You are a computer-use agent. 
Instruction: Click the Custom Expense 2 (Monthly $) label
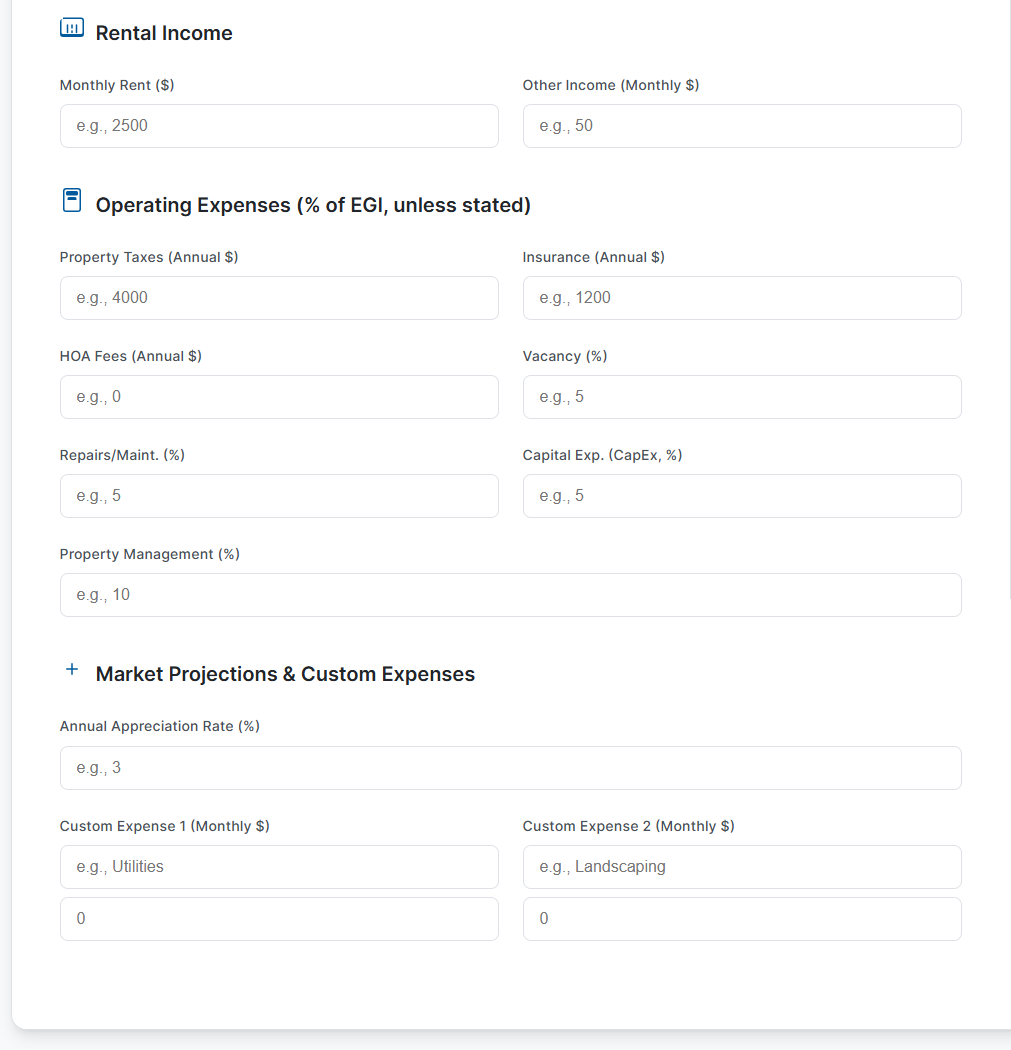coord(628,826)
